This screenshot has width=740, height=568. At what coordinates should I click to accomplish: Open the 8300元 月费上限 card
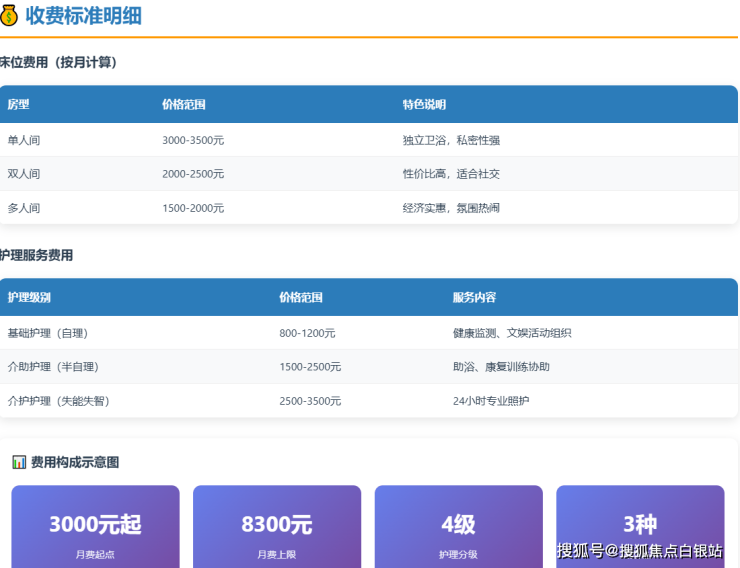pos(277,527)
